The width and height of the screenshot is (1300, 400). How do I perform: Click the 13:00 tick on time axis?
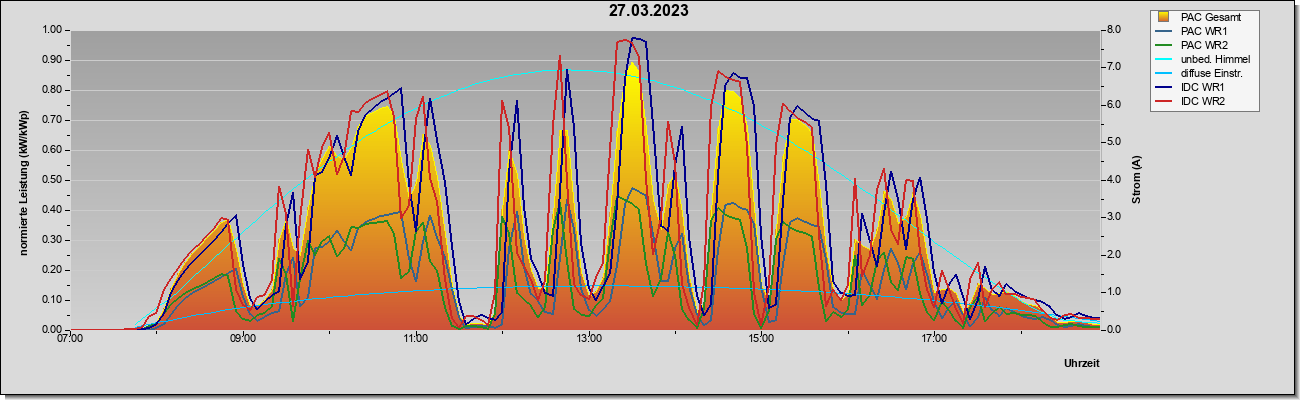click(589, 338)
